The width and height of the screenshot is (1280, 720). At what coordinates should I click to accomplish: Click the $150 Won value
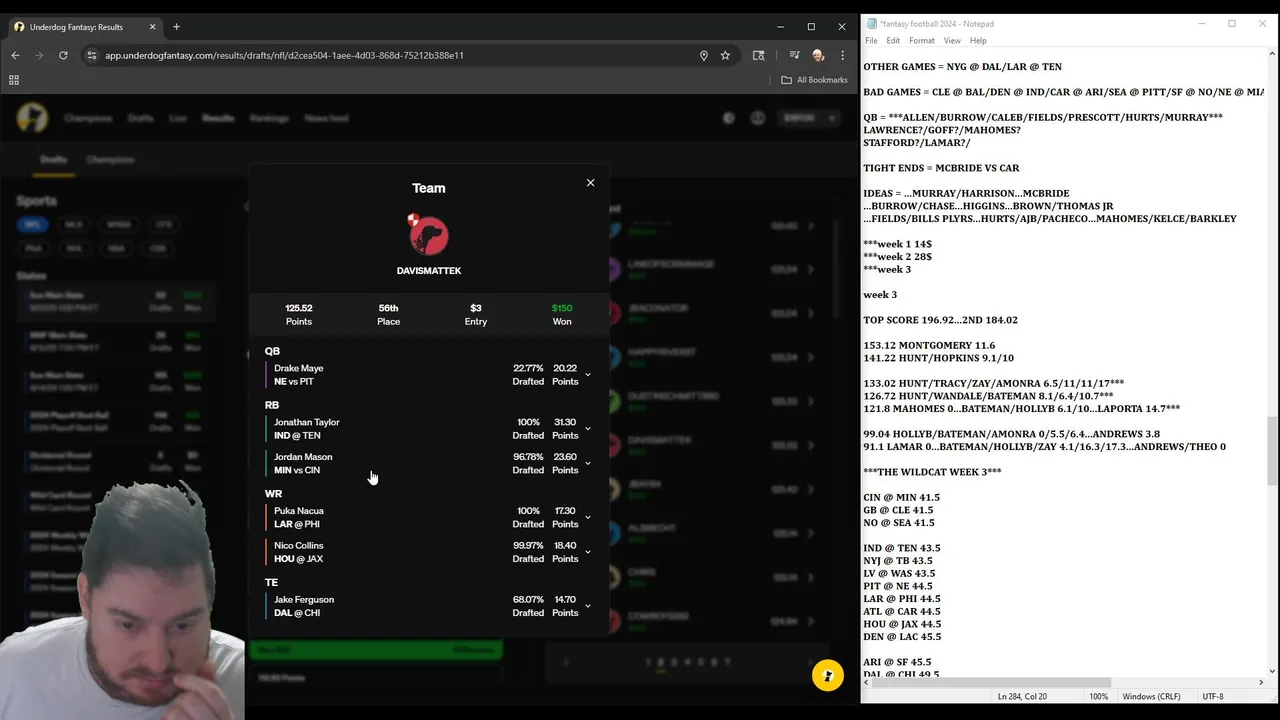point(562,308)
